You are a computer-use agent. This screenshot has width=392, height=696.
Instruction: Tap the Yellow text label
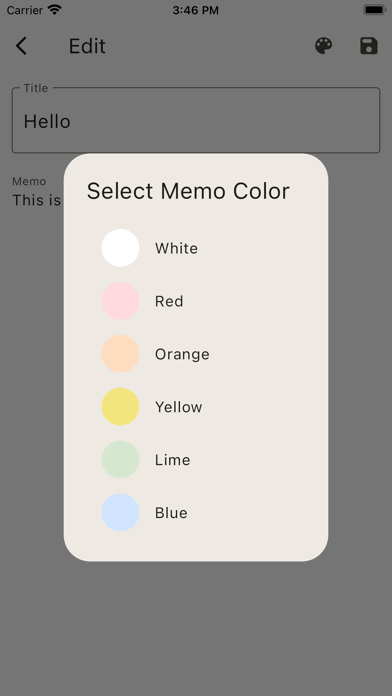pos(178,407)
